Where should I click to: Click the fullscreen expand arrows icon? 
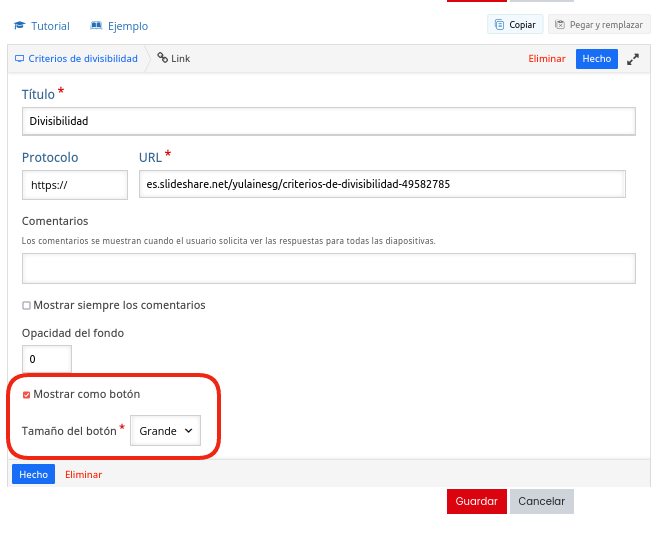pyautogui.click(x=633, y=59)
